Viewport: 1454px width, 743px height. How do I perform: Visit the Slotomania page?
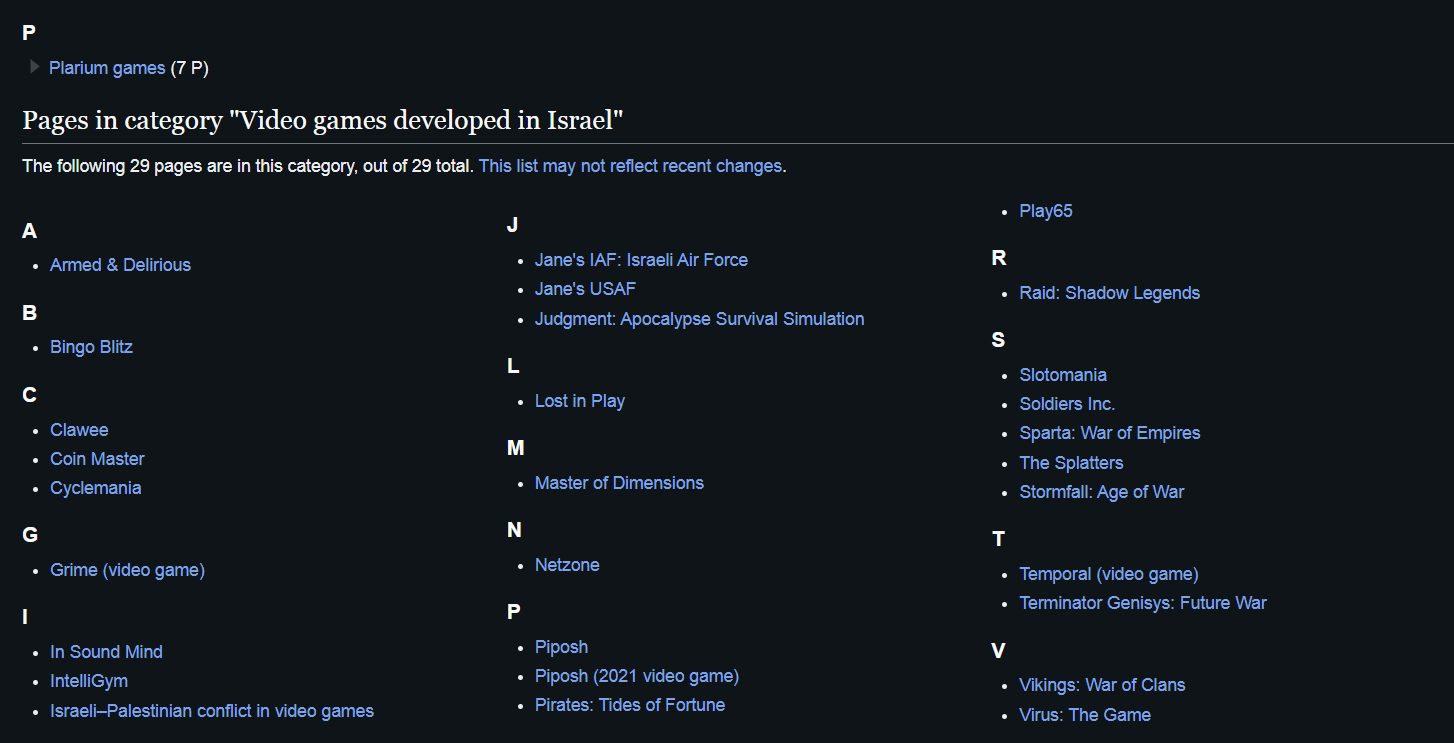click(1063, 375)
